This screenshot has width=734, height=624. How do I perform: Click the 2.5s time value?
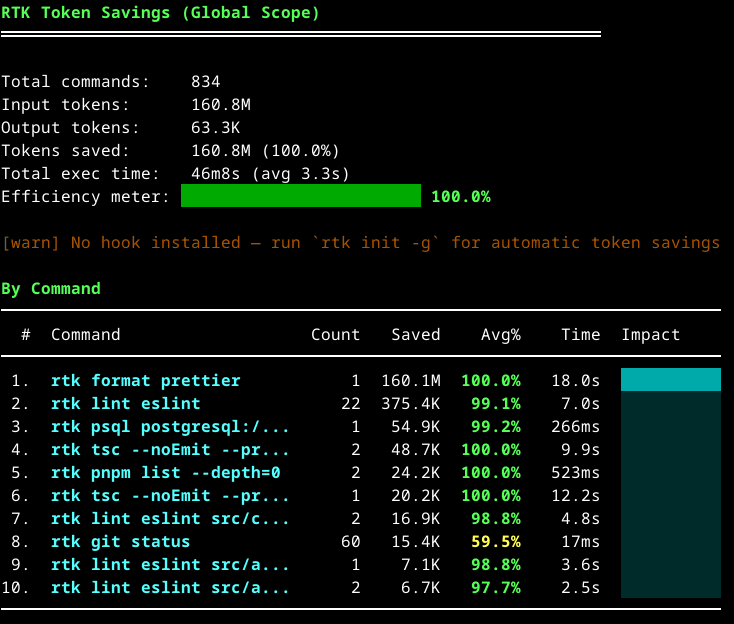581,587
